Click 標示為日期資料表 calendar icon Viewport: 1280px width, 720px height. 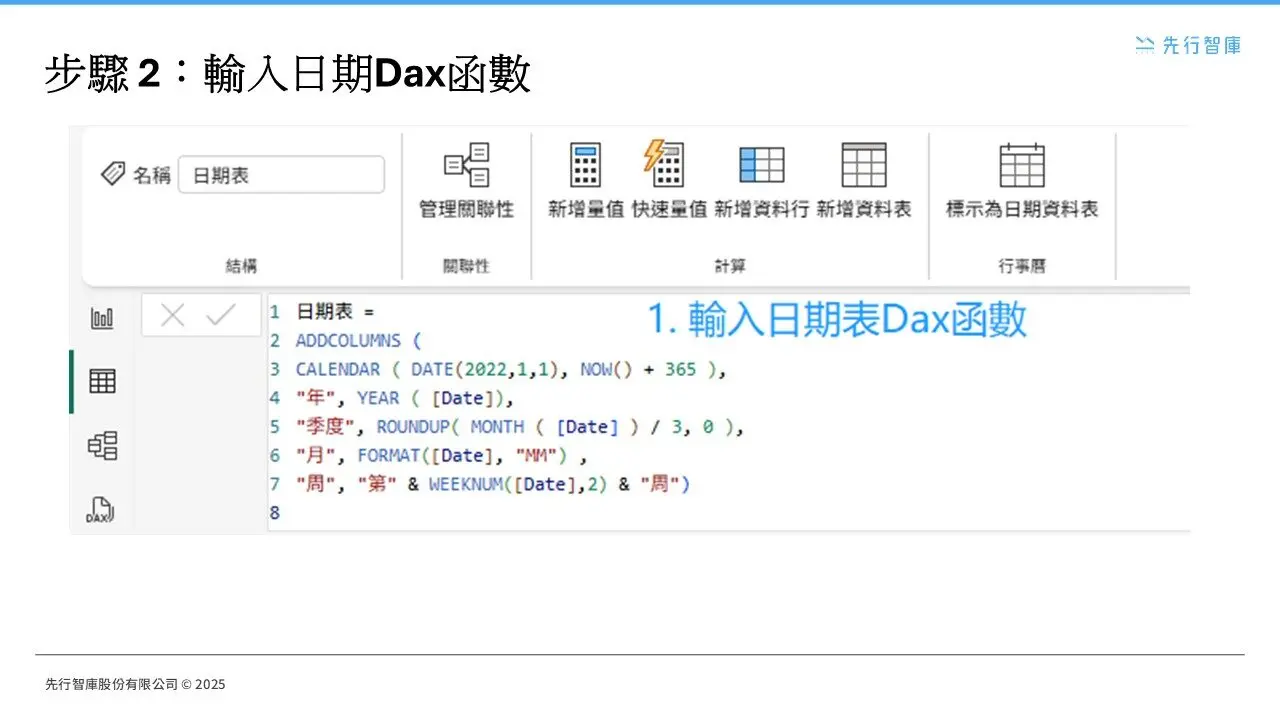(x=1021, y=166)
